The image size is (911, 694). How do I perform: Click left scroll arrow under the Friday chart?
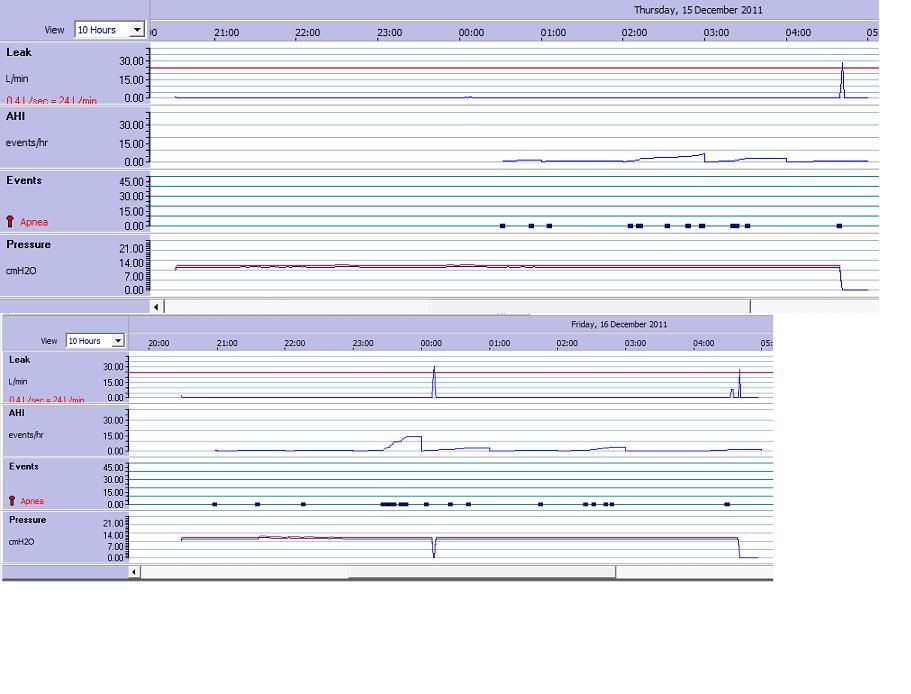135,572
